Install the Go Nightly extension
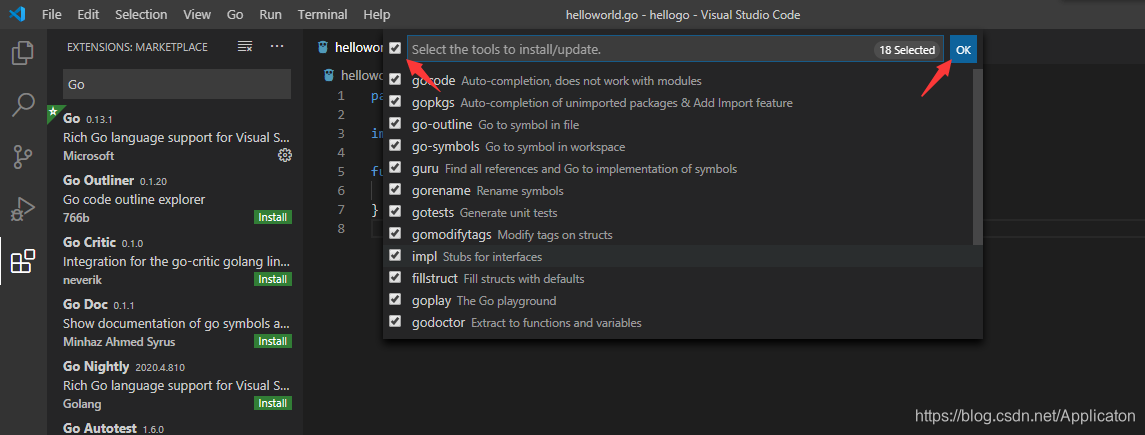Image resolution: width=1145 pixels, height=435 pixels. pos(273,404)
